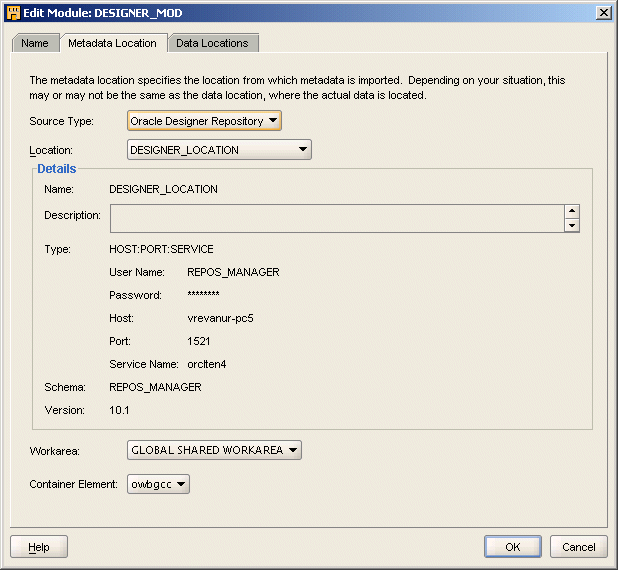Click the Details name value DESIGNER_LOCATION

163,189
